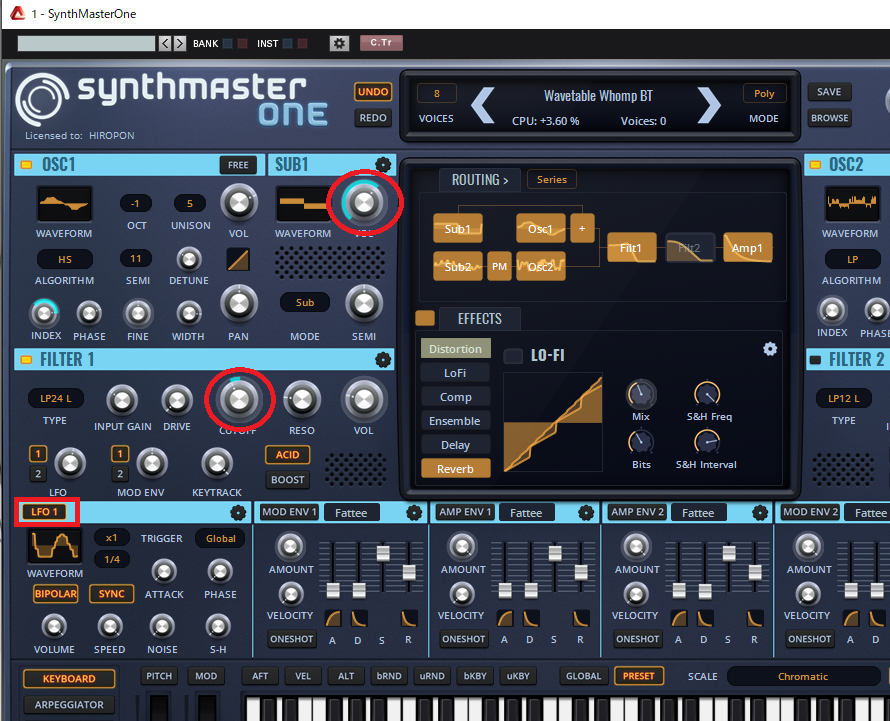Enable Filter 2 power switch
Image resolution: width=890 pixels, height=721 pixels.
coord(815,359)
